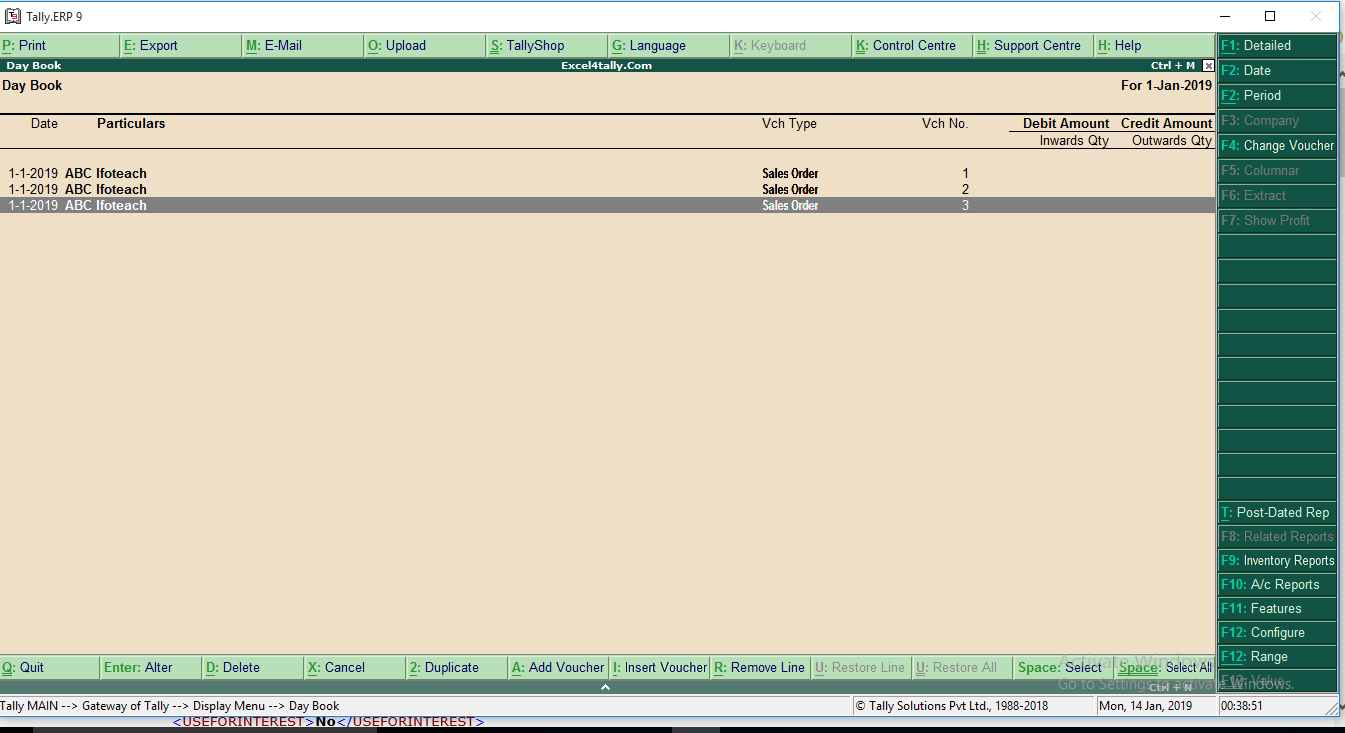Click the Date column header
This screenshot has width=1345, height=733.
[44, 124]
